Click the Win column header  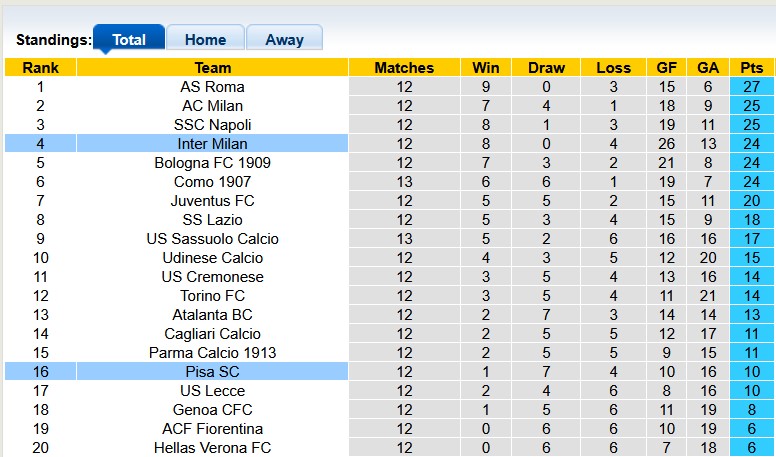click(x=485, y=68)
